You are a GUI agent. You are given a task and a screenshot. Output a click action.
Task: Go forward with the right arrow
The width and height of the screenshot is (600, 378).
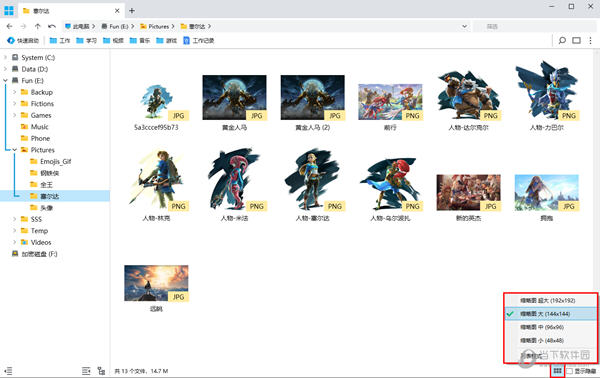[x=23, y=26]
